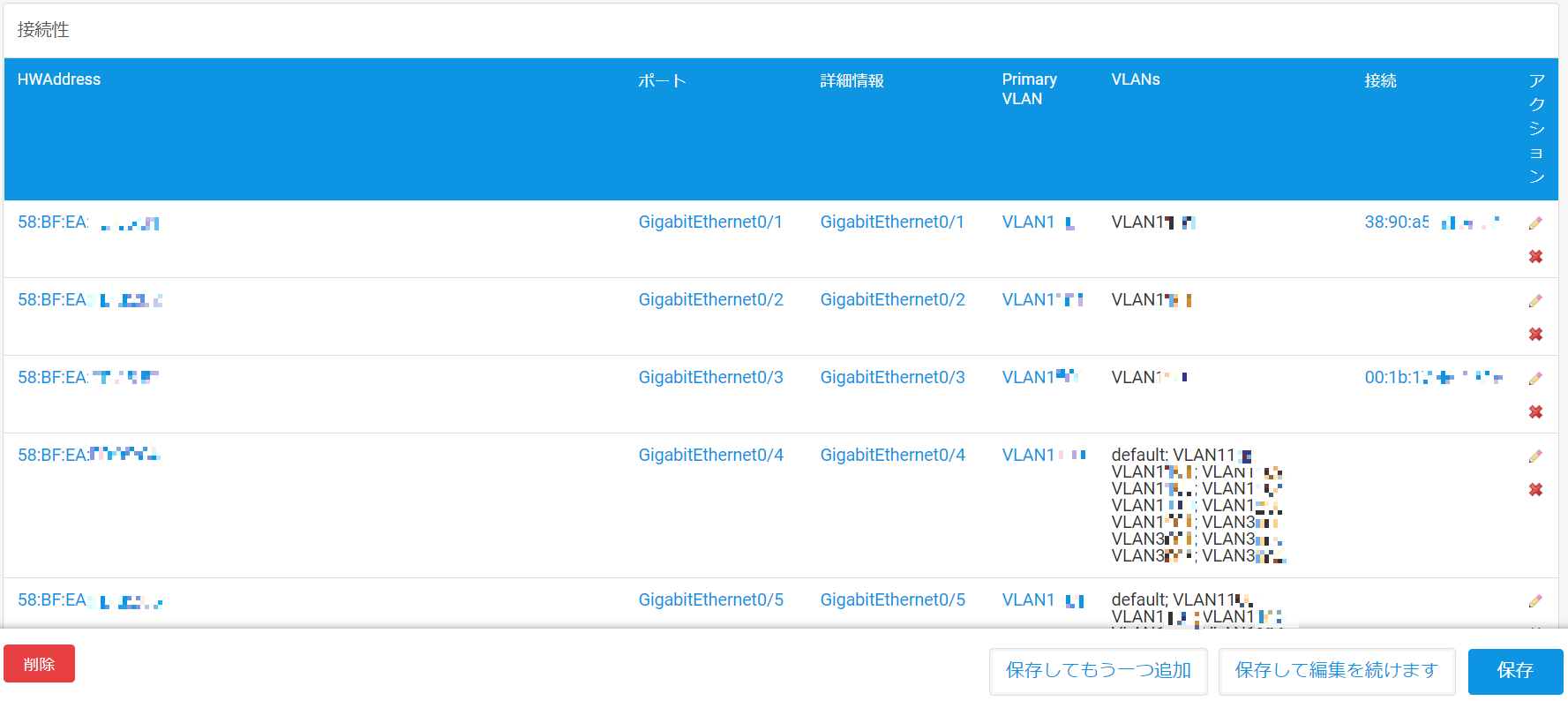Open edit pencil for GigabitEthernet0/3 row
This screenshot has height=701, width=1568.
(1535, 379)
